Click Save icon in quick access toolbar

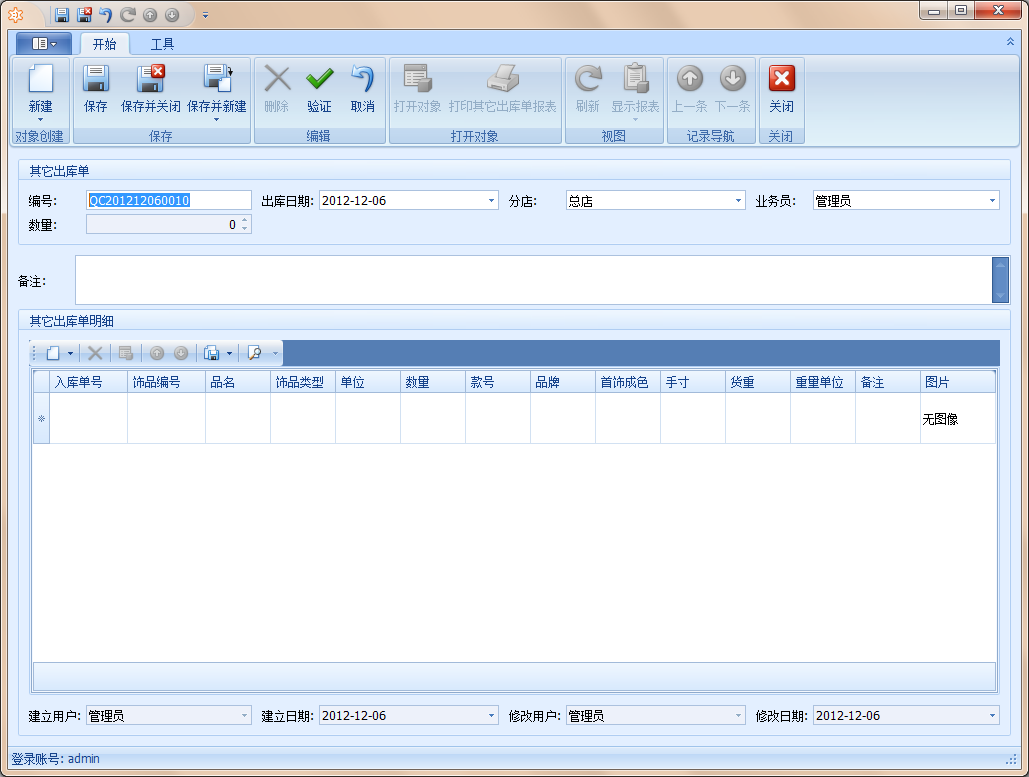pyautogui.click(x=62, y=14)
